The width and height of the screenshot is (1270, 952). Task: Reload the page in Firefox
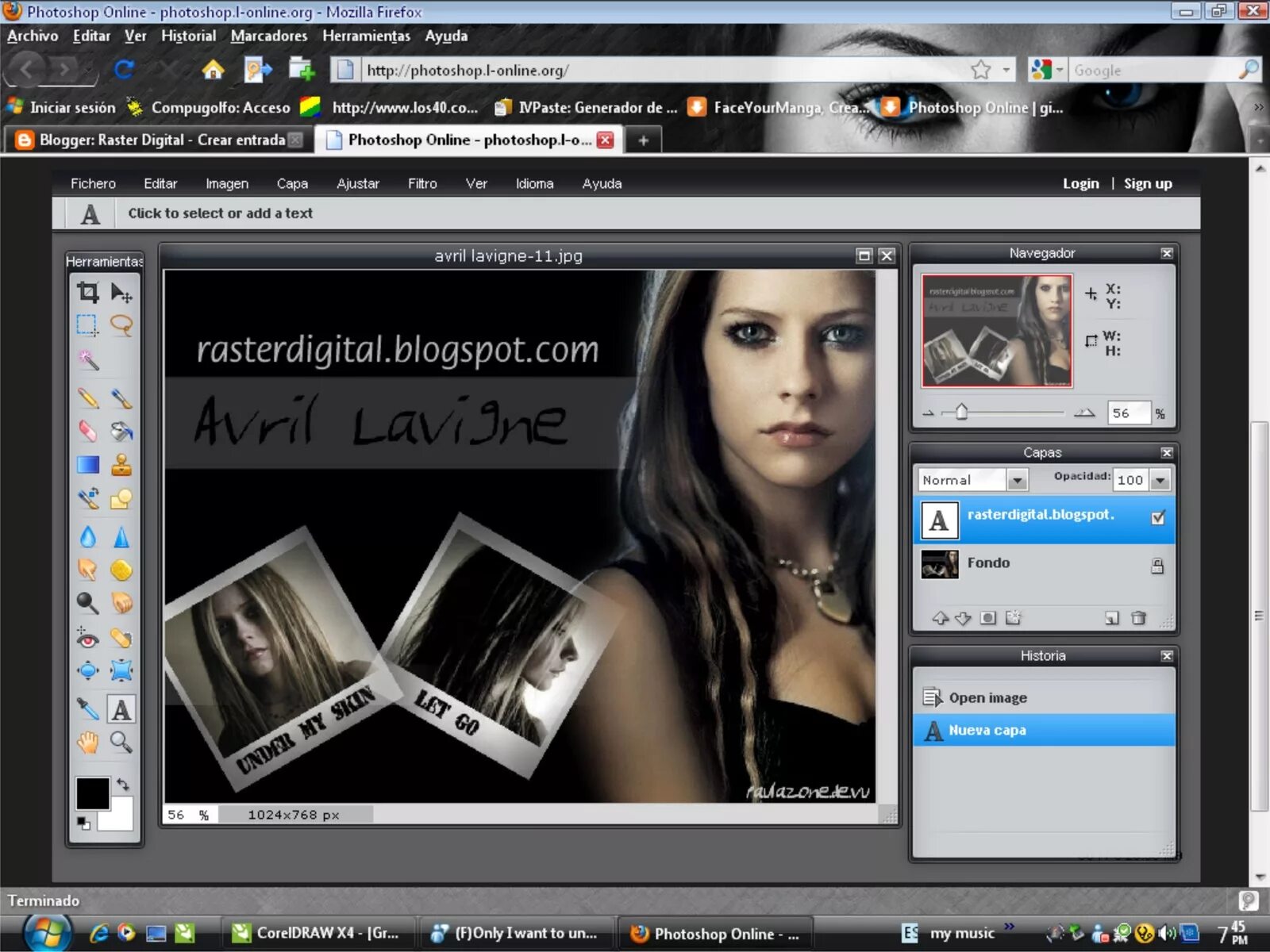[124, 70]
